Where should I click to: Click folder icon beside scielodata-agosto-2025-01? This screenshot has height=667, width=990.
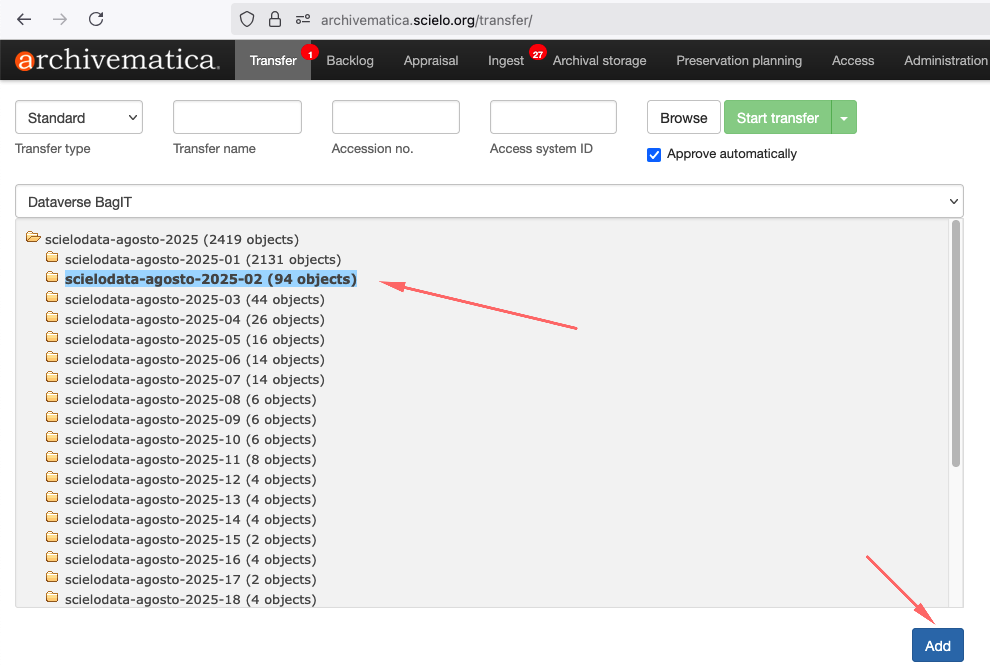pyautogui.click(x=52, y=259)
